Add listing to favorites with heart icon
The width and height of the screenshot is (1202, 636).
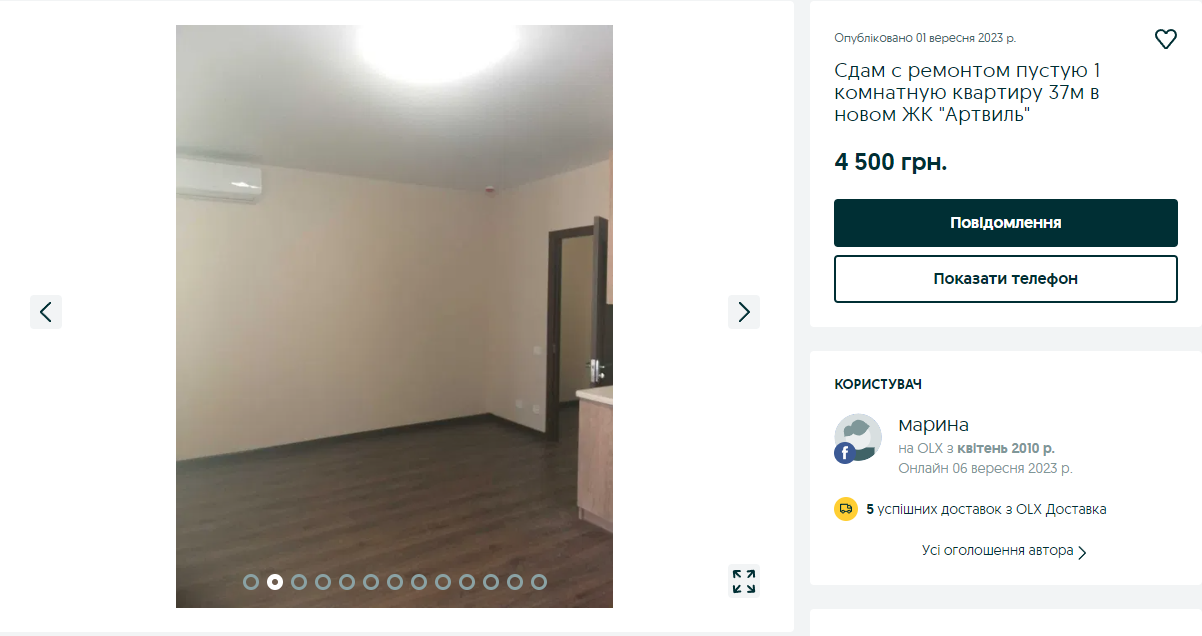pyautogui.click(x=1165, y=39)
